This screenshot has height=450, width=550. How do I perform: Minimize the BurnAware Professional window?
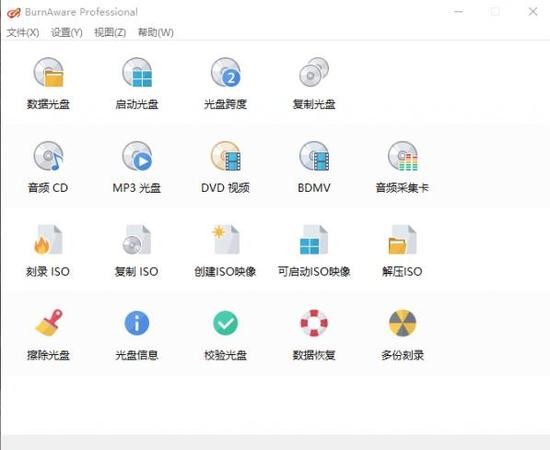click(x=458, y=12)
